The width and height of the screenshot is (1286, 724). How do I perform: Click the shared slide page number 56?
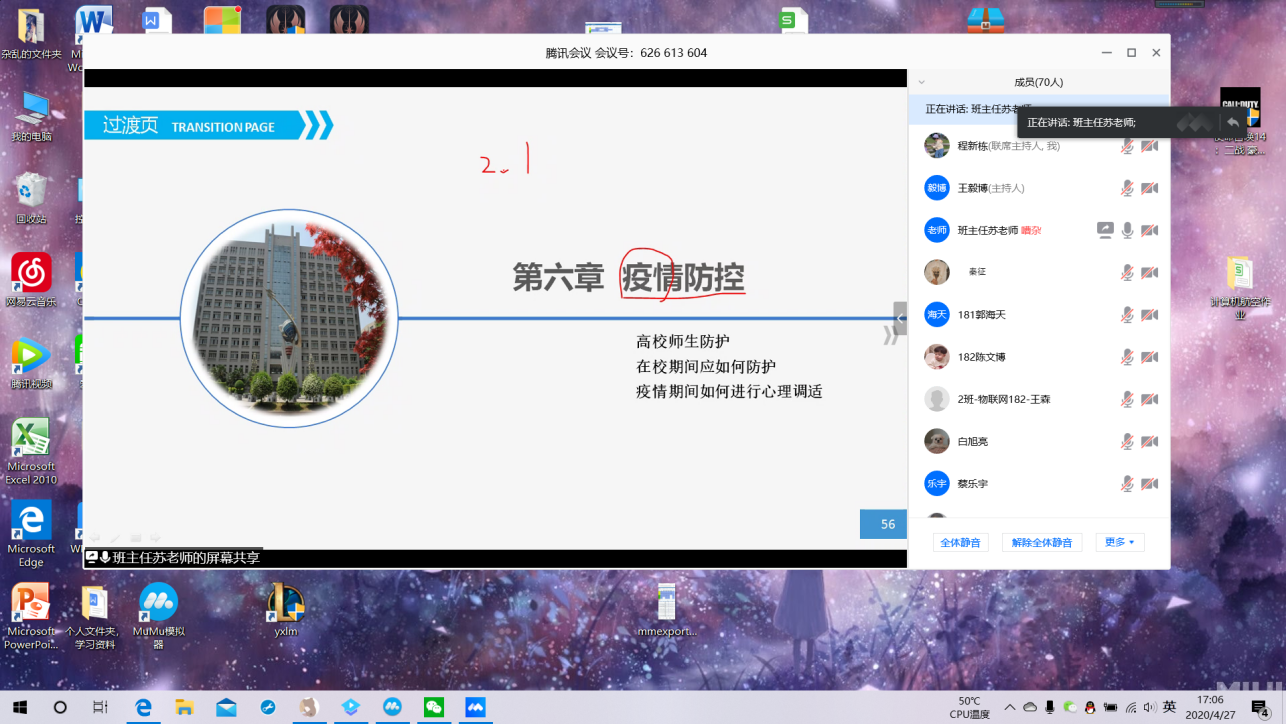(x=887, y=524)
